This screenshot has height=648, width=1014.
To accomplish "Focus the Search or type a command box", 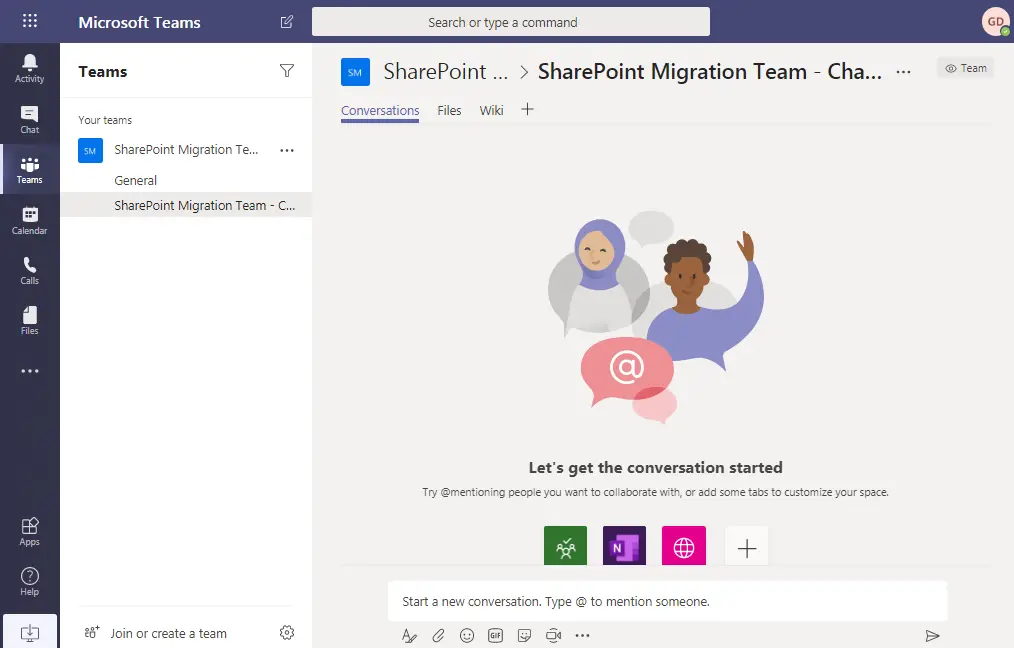I will 511,22.
